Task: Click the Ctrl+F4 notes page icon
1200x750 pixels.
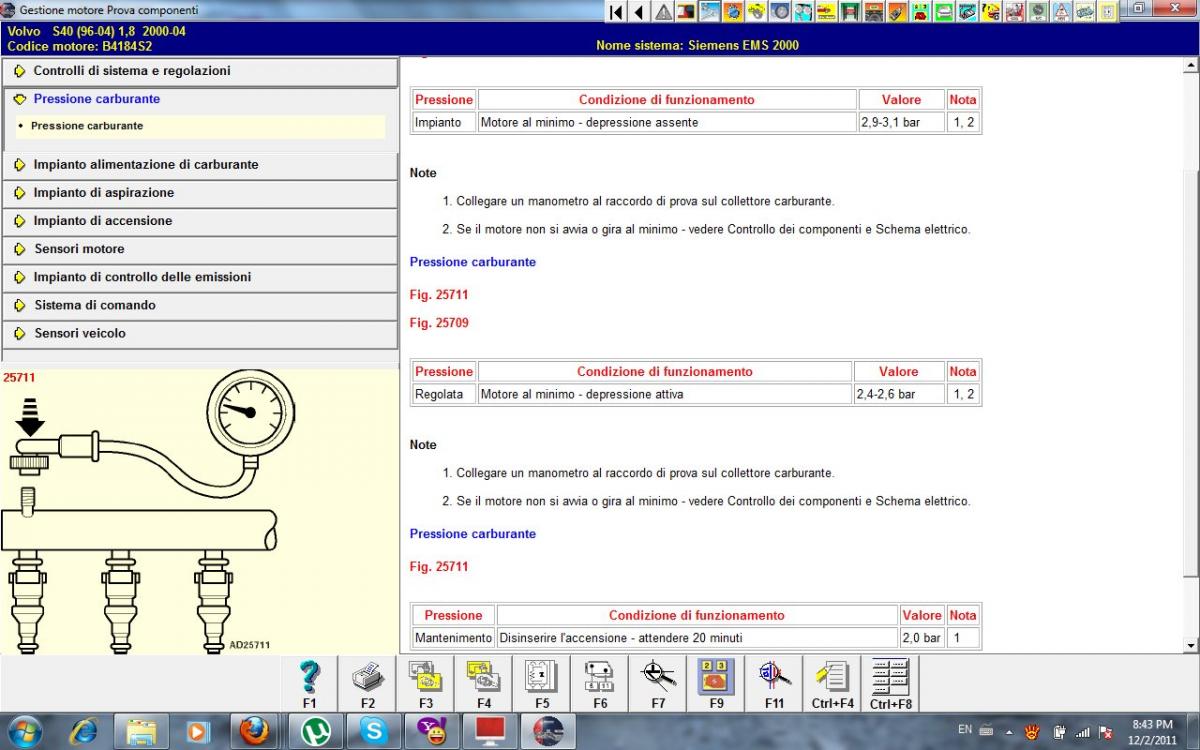Action: point(832,684)
